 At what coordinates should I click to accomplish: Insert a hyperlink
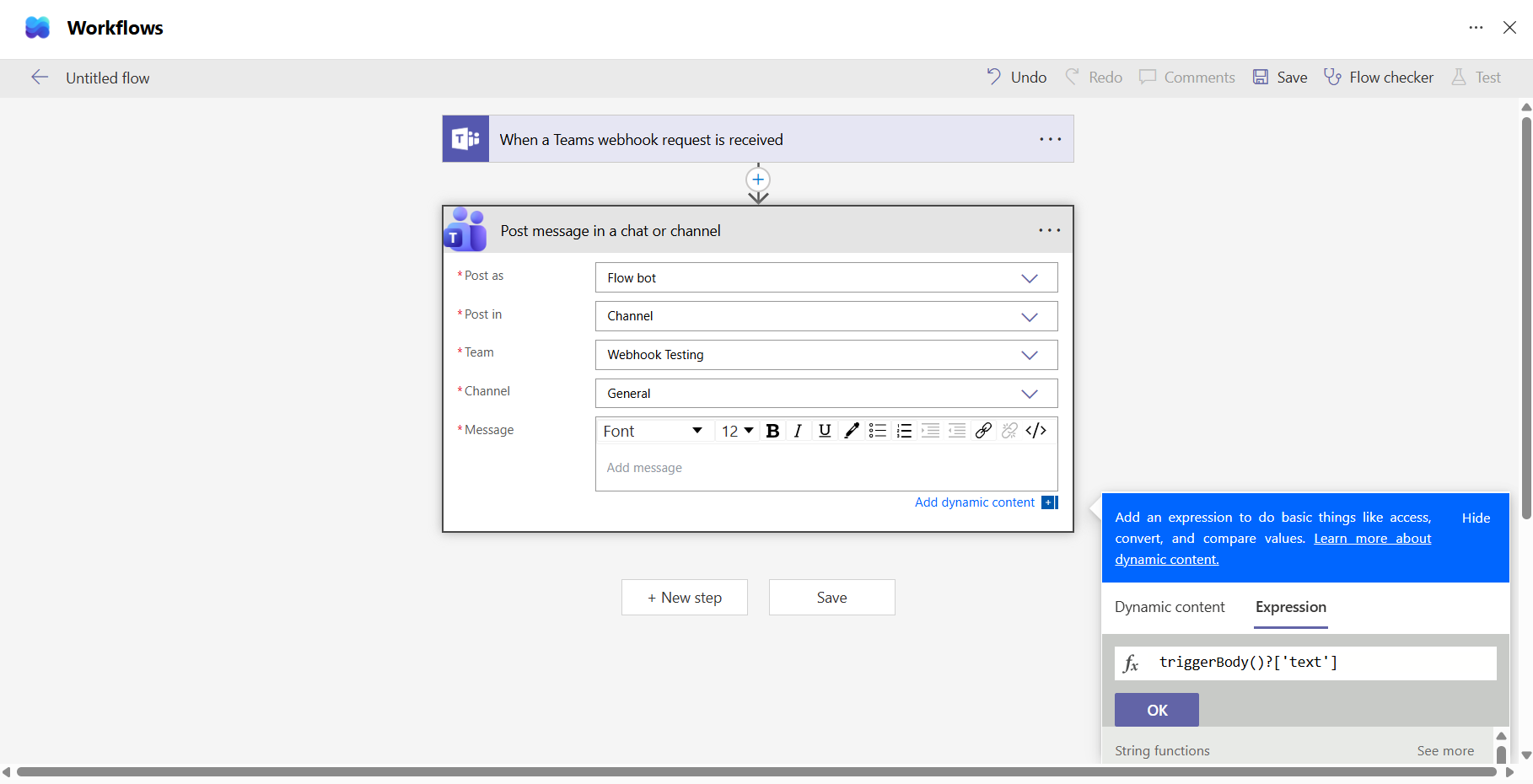point(983,431)
